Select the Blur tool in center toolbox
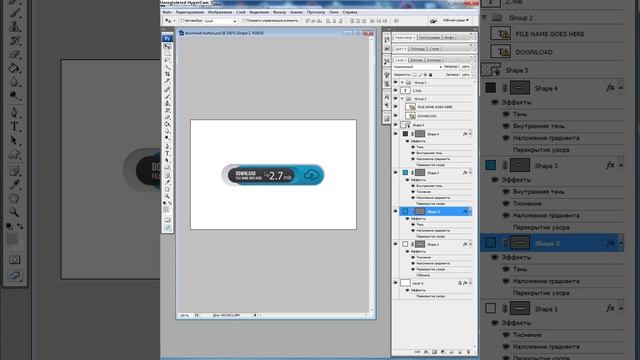Screen dimensions: 640x360 [x=167, y=131]
